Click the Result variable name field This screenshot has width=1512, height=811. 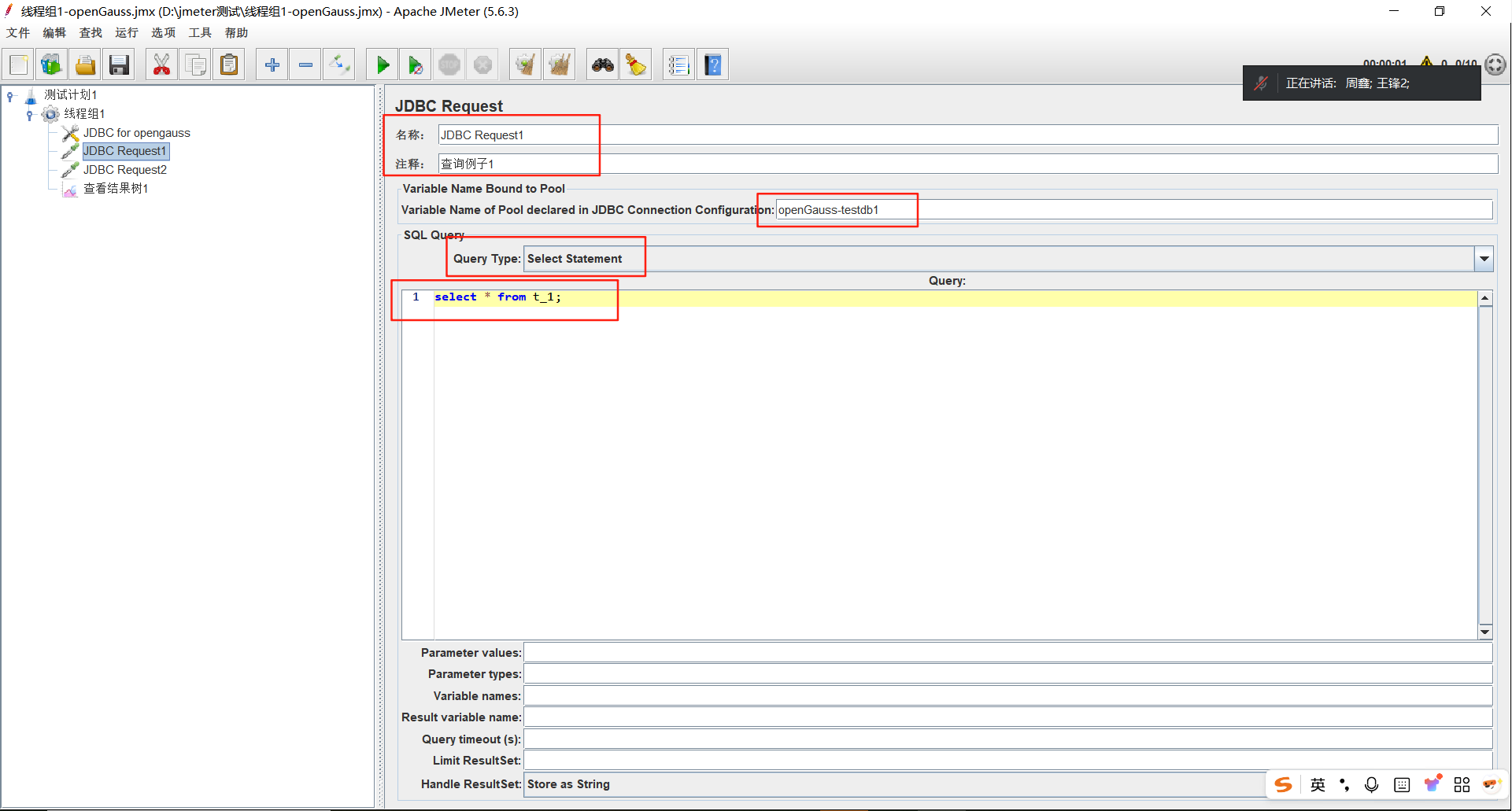click(1008, 717)
